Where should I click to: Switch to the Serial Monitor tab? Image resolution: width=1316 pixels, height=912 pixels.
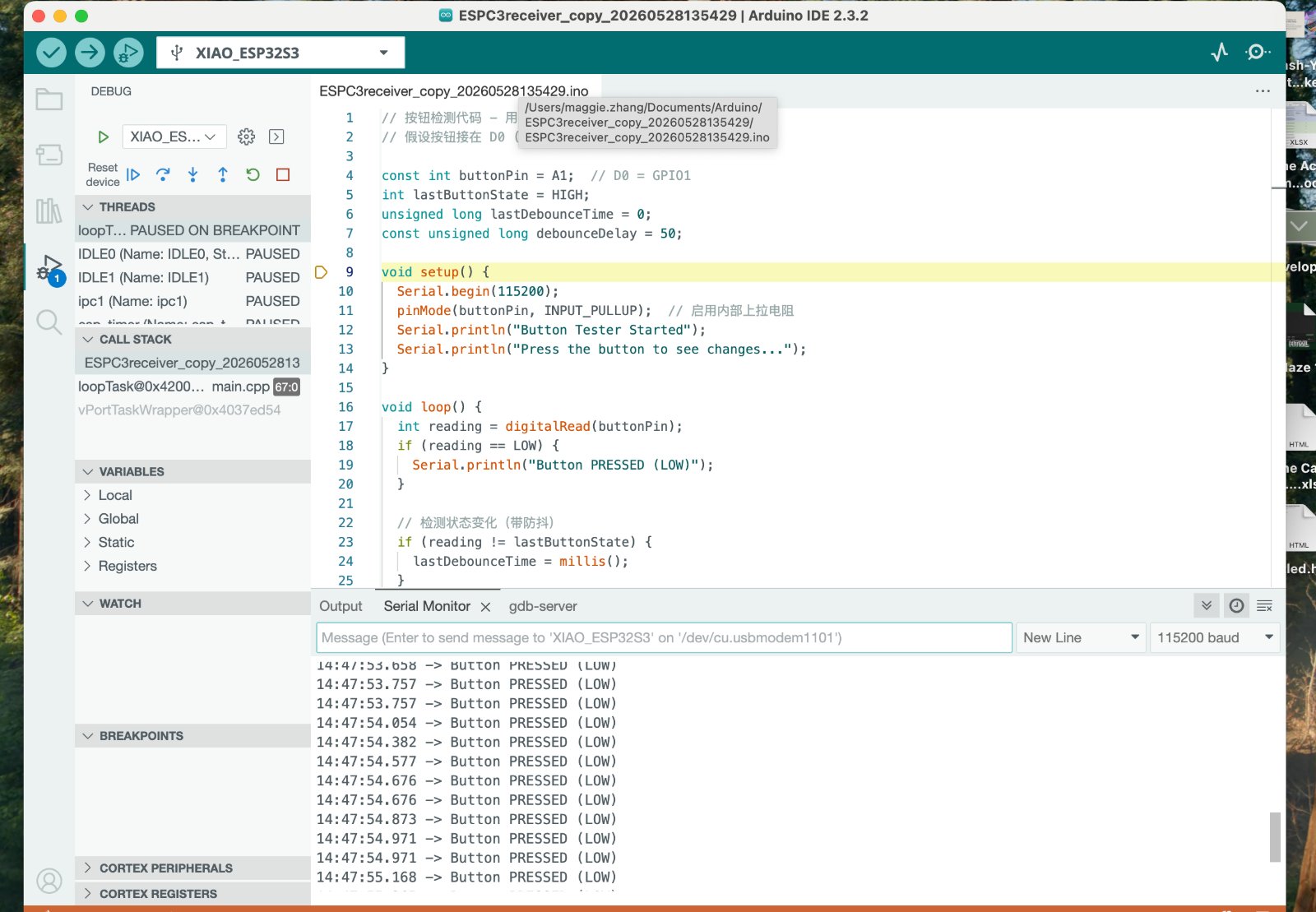427,606
